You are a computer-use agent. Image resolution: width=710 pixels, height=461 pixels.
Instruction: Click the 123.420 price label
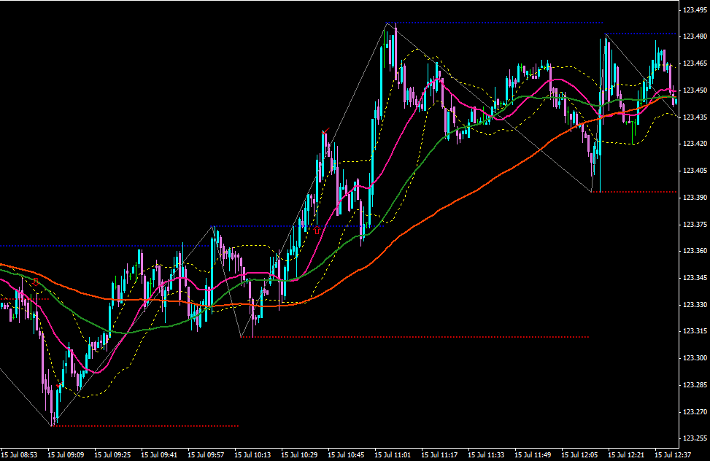(x=696, y=144)
